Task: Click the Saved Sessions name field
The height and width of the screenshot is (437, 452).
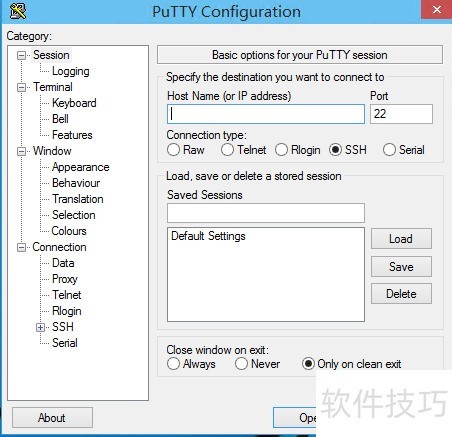Action: [266, 213]
